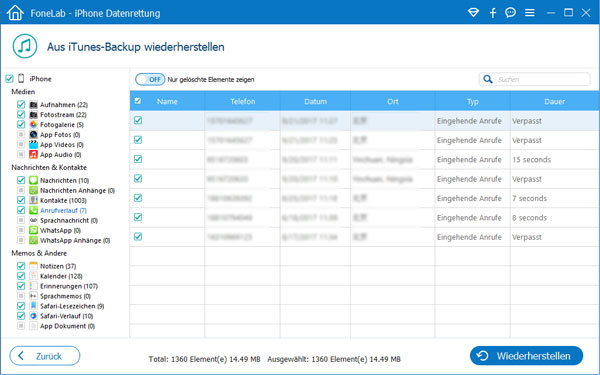
Task: Click the WhatsApp icon
Action: tap(34, 230)
